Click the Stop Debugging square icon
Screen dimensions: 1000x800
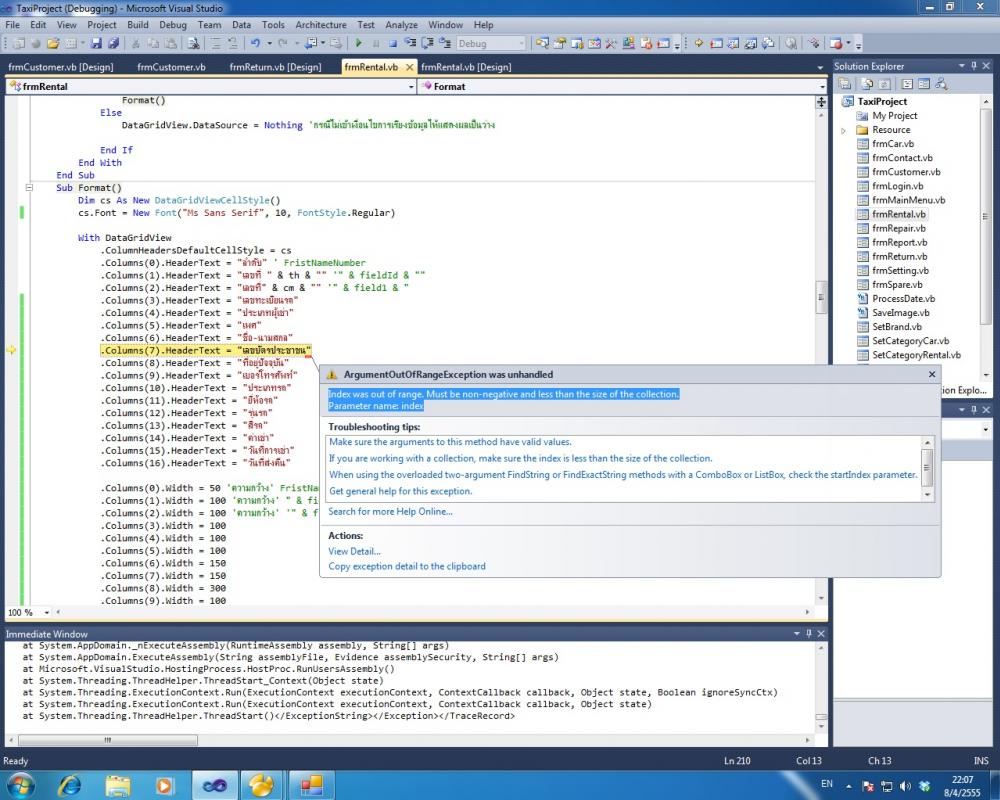click(x=393, y=43)
